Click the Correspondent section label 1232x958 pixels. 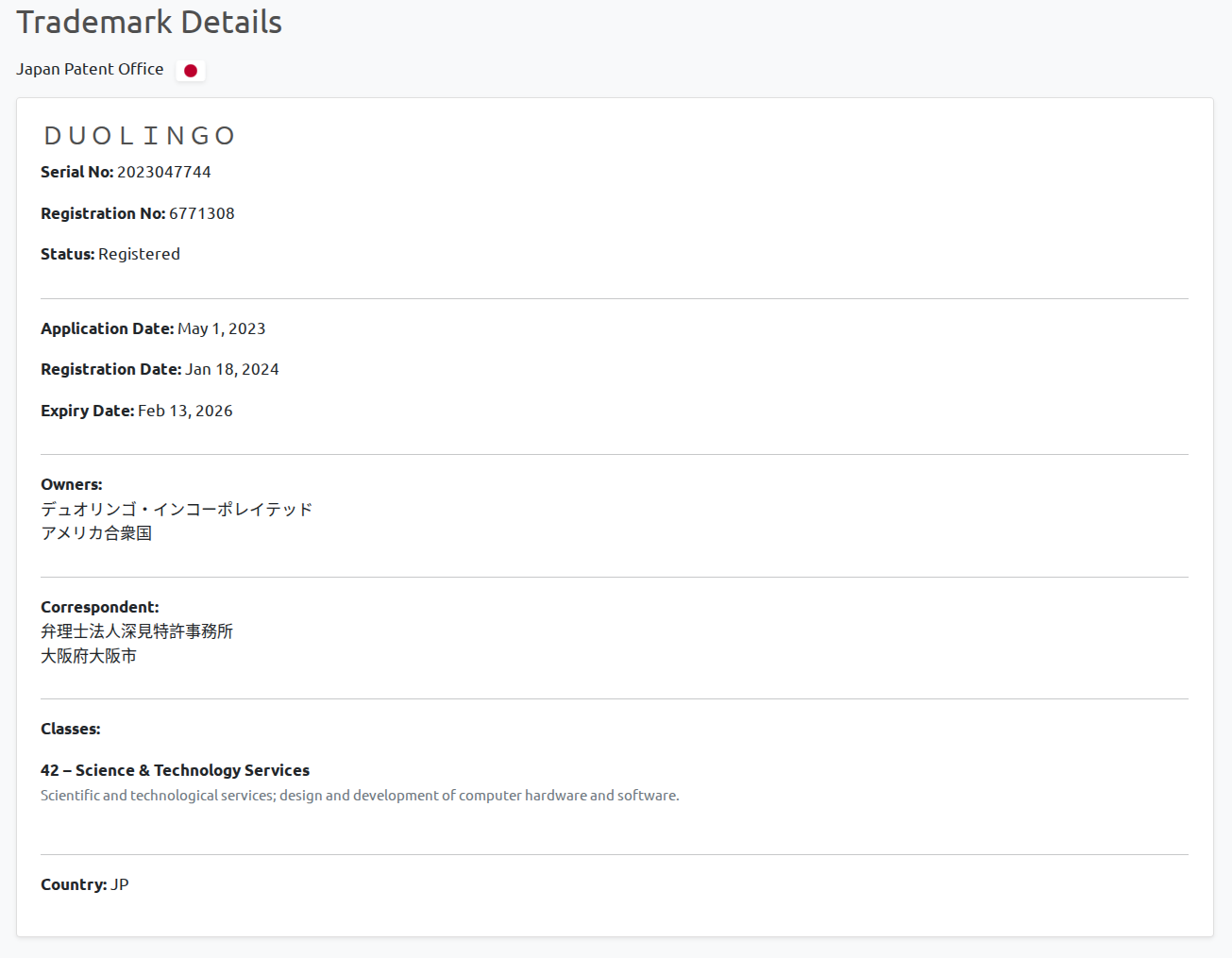pyautogui.click(x=100, y=607)
